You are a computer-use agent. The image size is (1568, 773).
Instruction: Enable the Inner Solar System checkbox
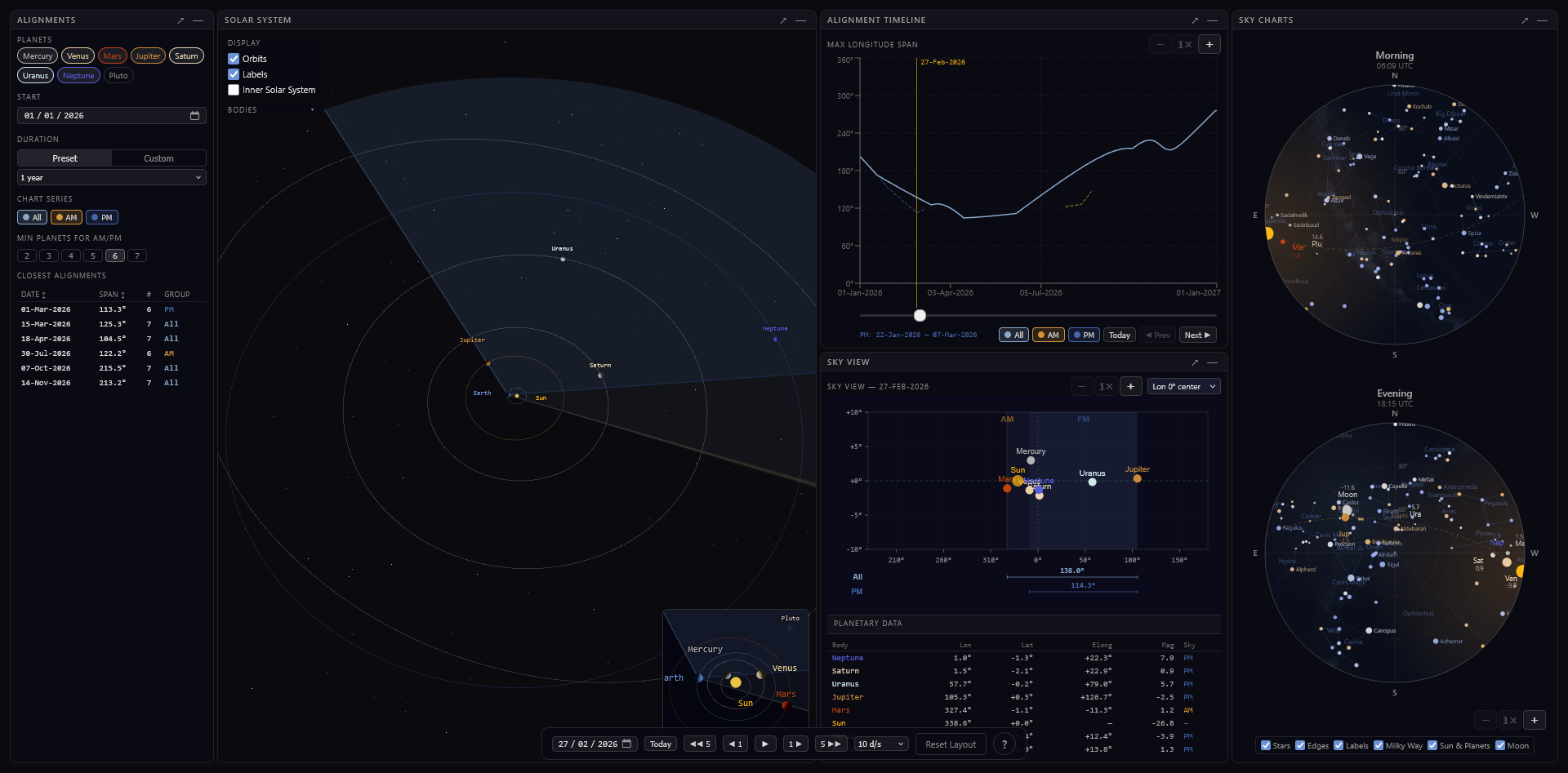(x=234, y=90)
